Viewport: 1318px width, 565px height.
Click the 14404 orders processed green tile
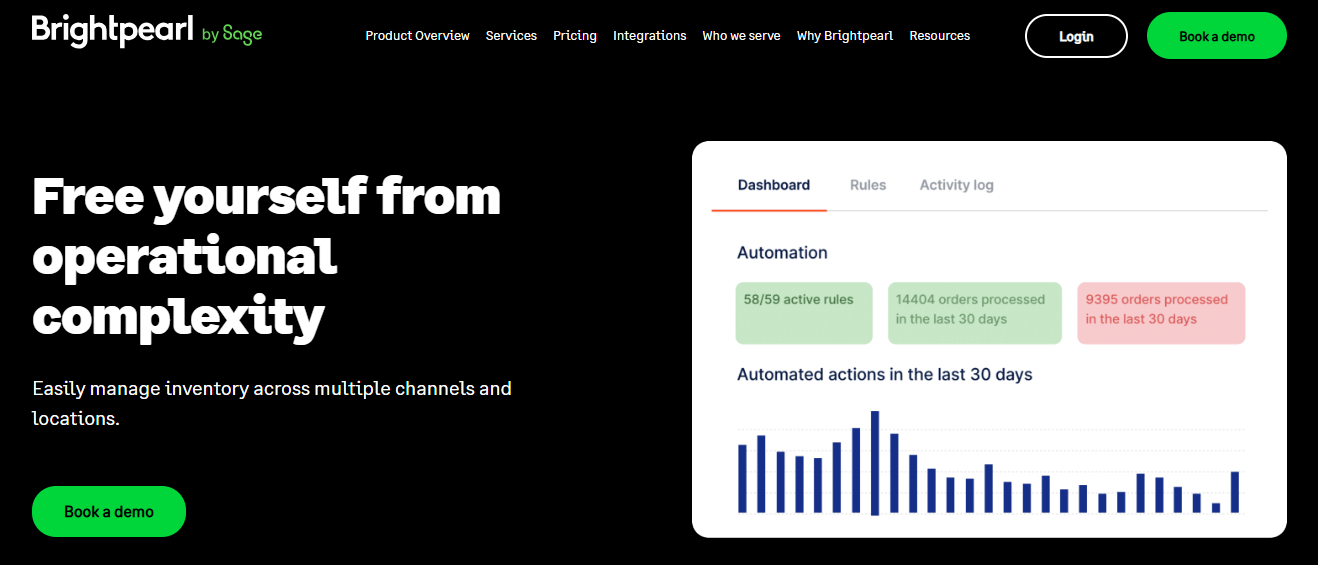[x=975, y=313]
